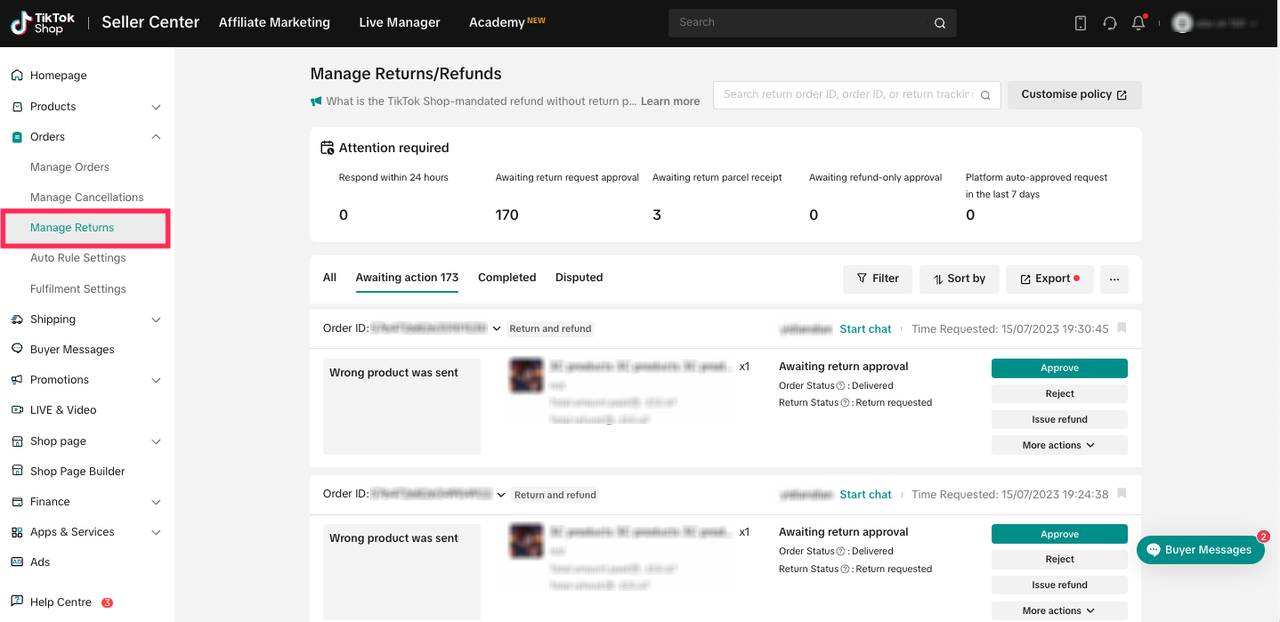This screenshot has height=622, width=1280.
Task: Click the bookmark flag on first order
Action: tap(1121, 328)
